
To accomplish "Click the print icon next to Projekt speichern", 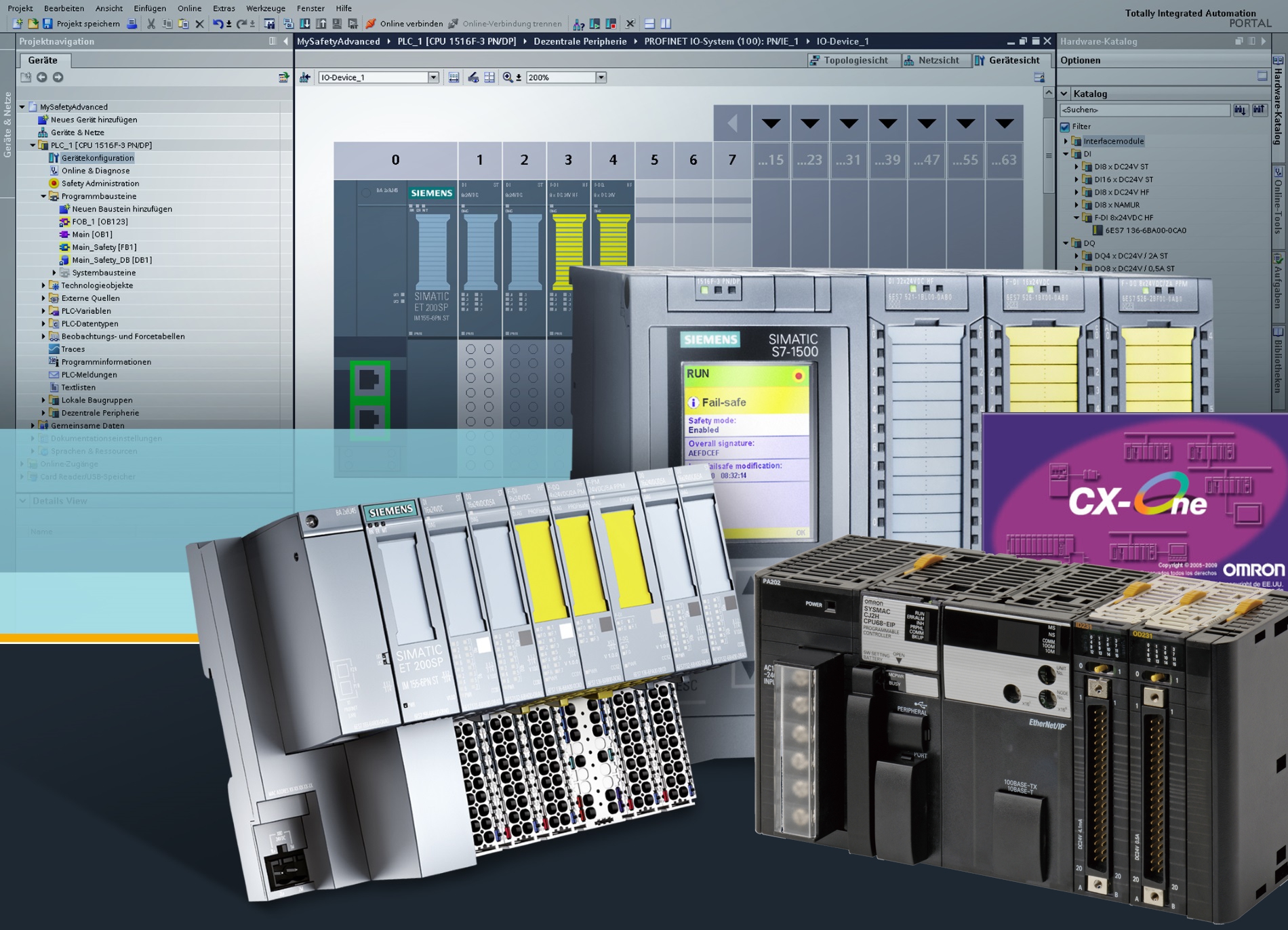I will tap(132, 24).
